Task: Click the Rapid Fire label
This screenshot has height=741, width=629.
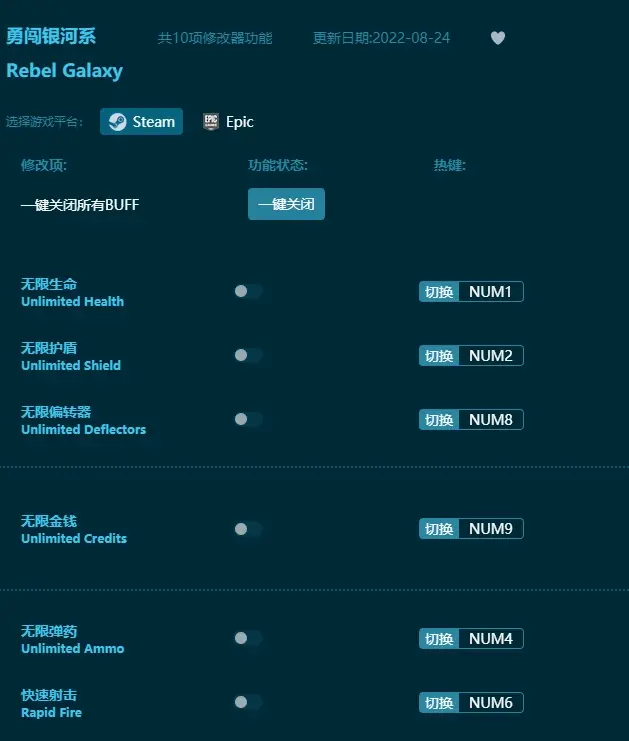Action: click(52, 713)
